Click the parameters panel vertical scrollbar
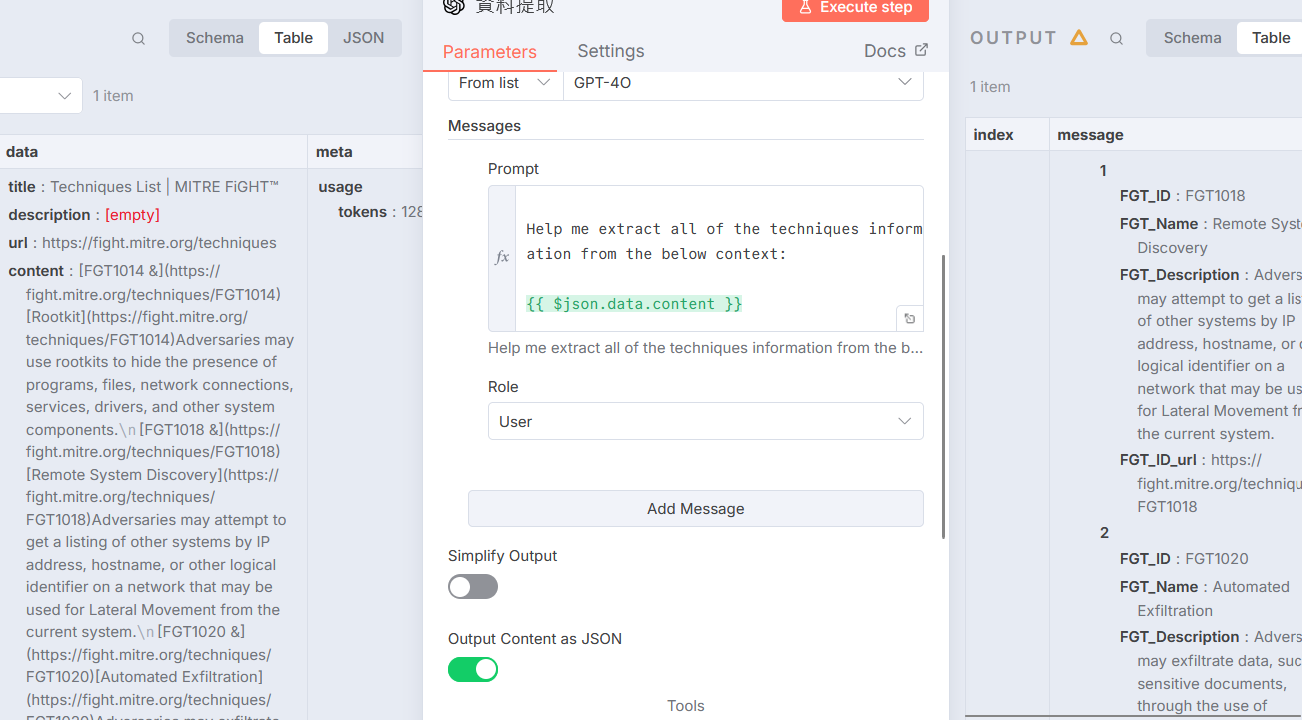 [943, 397]
